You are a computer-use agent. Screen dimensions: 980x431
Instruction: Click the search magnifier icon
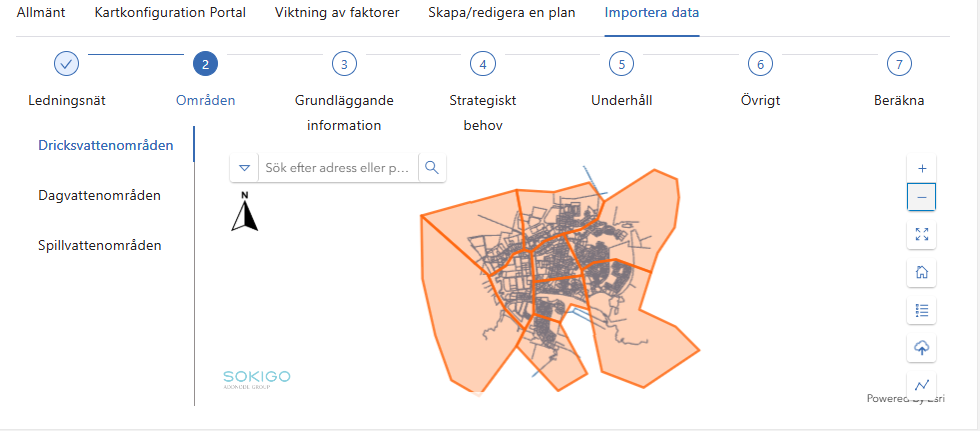click(x=432, y=168)
